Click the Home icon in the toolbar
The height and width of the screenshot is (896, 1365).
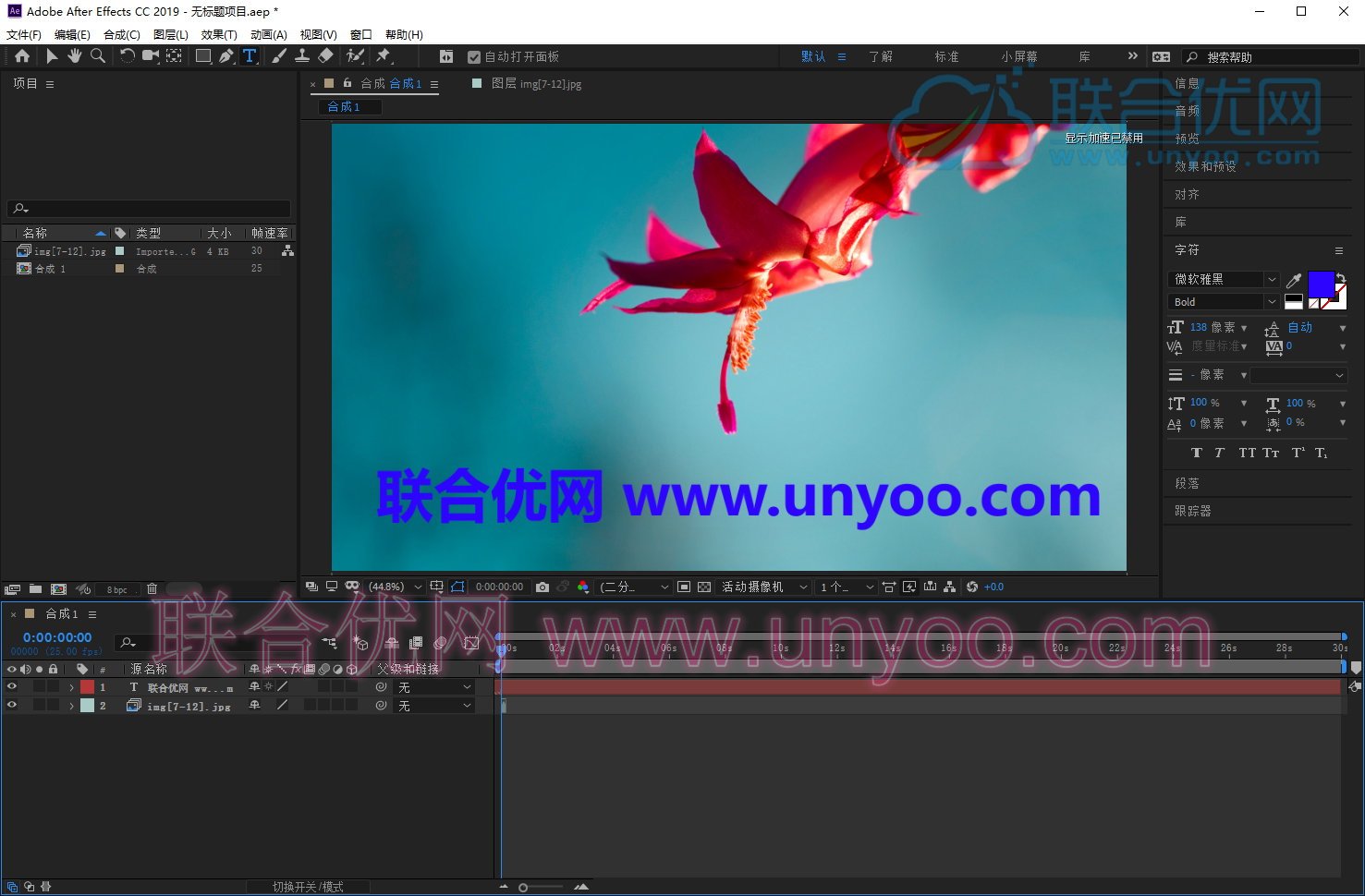(x=22, y=56)
